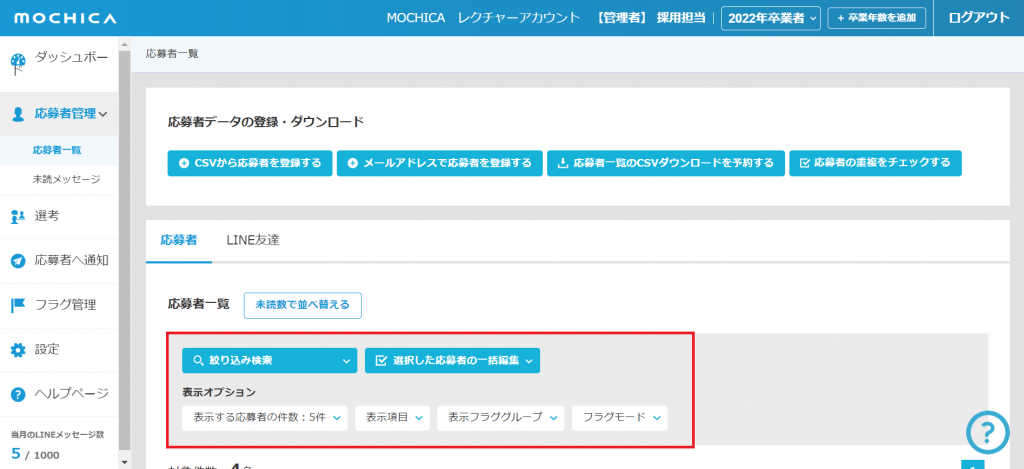Click 未読数で並べ替える sort button
1024x469 pixels.
click(x=302, y=305)
